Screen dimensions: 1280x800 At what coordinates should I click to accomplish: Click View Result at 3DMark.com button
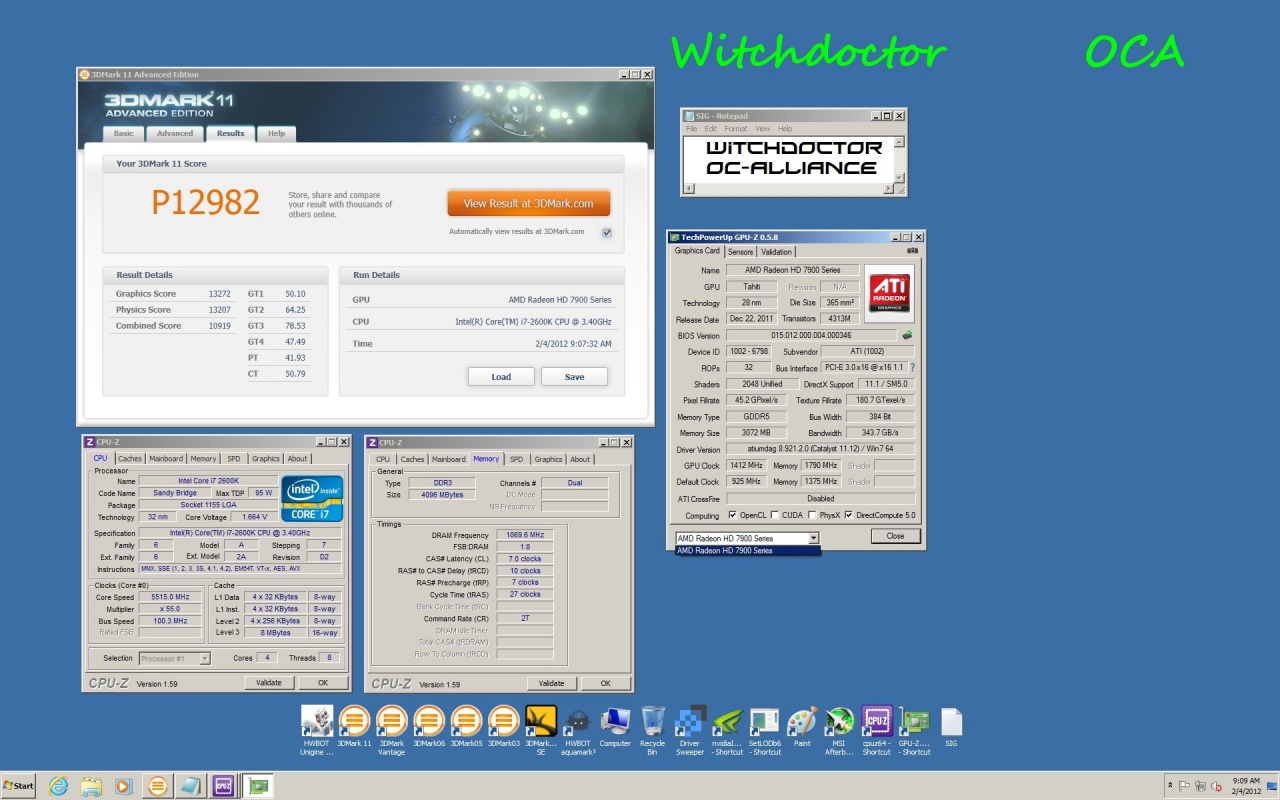point(528,203)
